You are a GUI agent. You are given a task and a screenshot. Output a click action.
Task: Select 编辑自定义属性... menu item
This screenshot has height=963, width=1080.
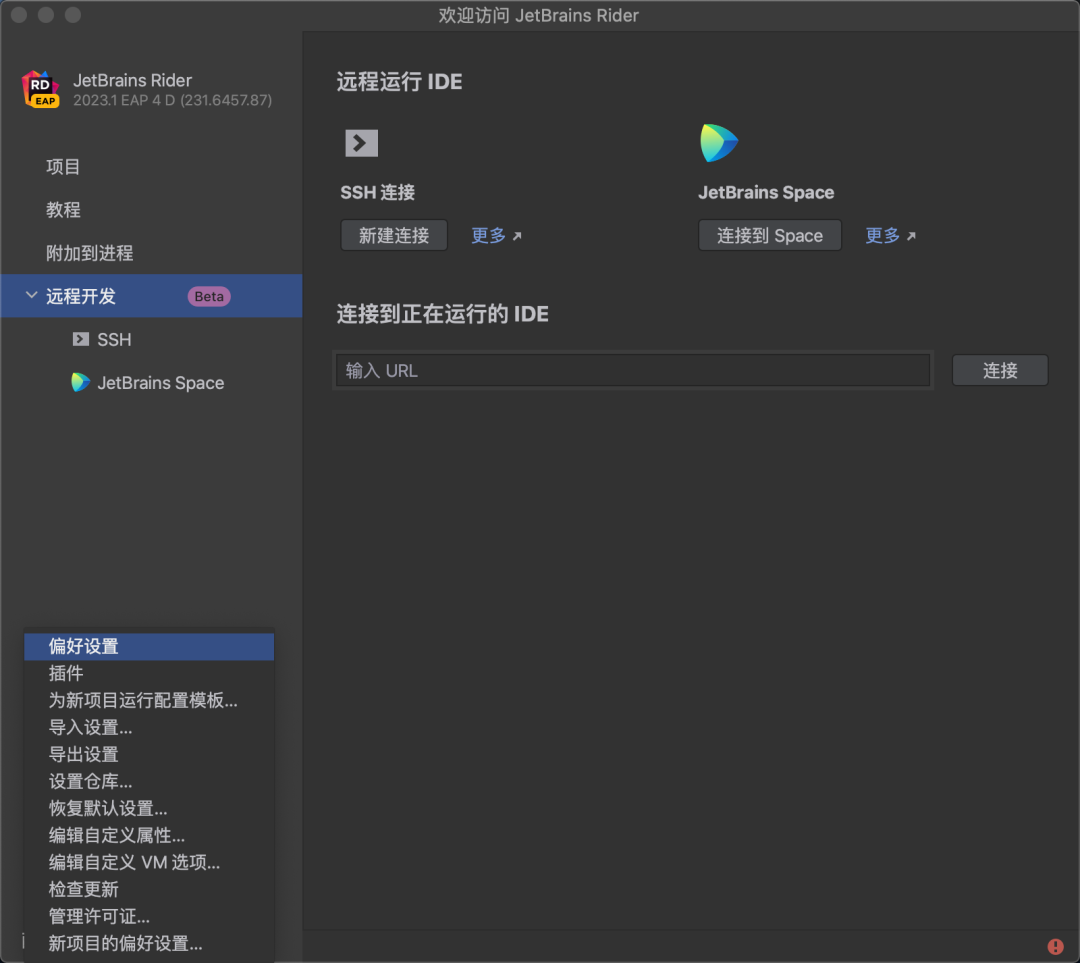point(149,836)
